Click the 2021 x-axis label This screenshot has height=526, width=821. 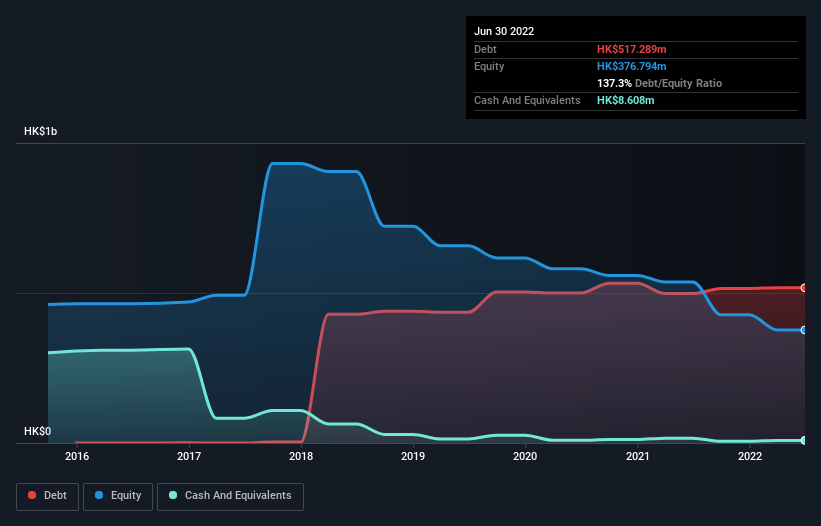[x=638, y=456]
